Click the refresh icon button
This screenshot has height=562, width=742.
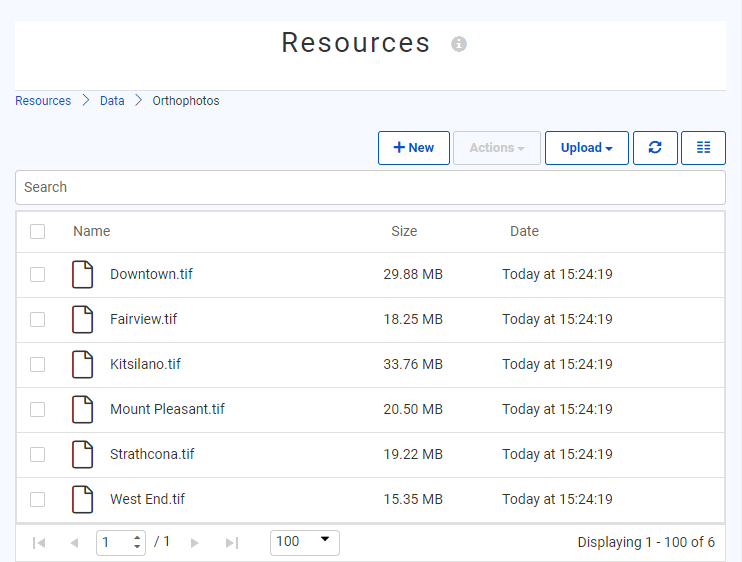coord(655,148)
